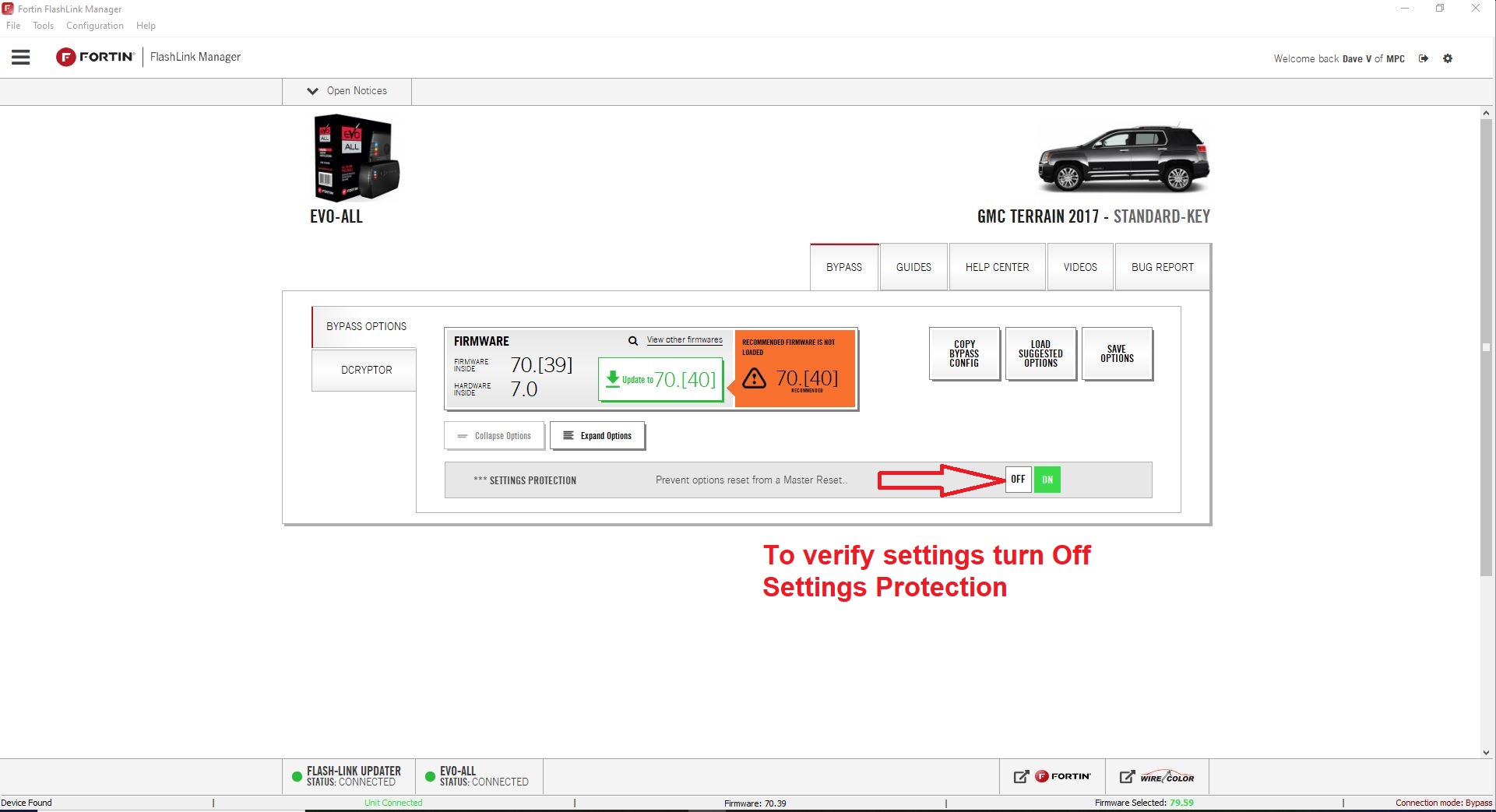Click View other firmwares link

tap(685, 340)
